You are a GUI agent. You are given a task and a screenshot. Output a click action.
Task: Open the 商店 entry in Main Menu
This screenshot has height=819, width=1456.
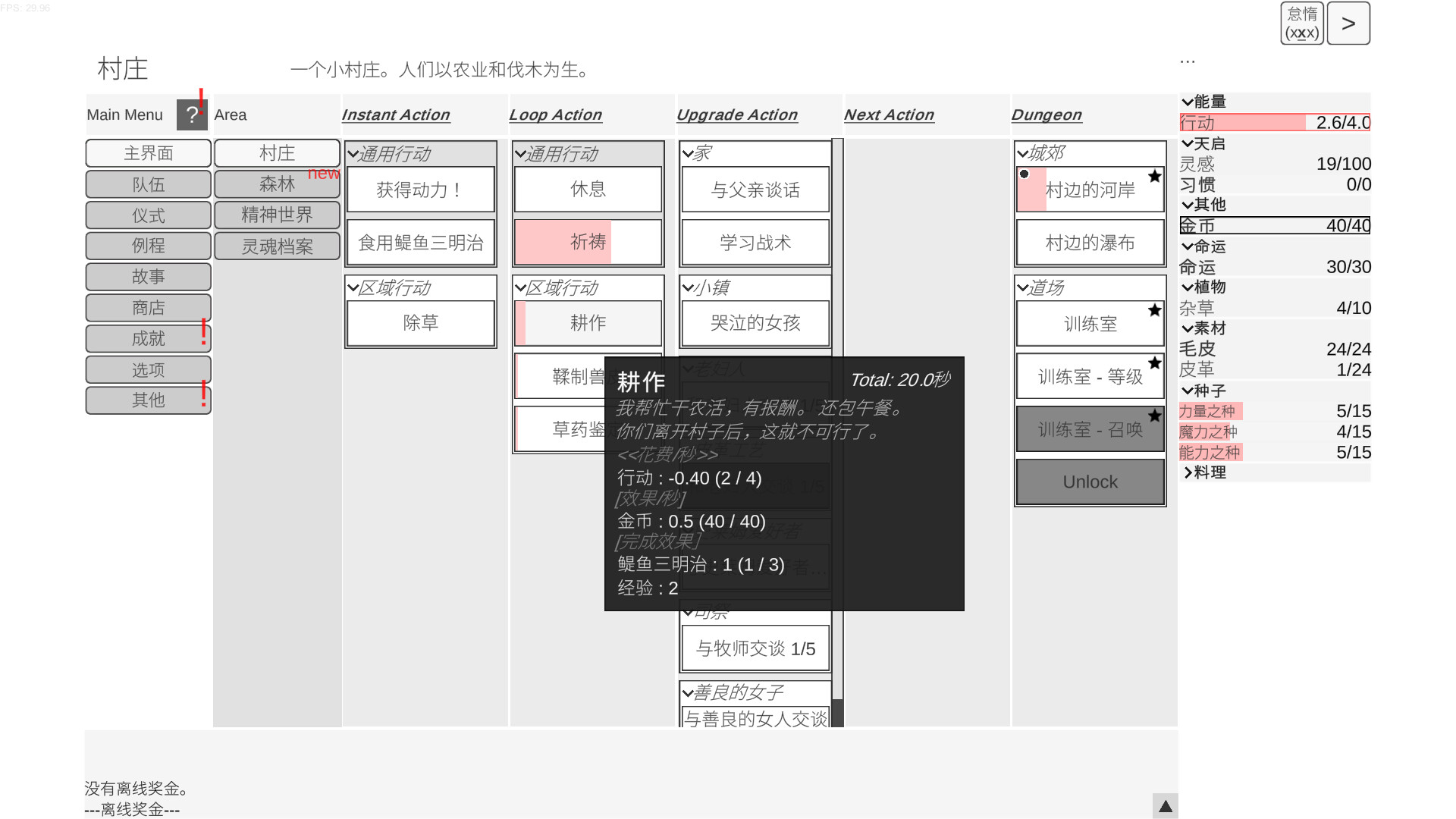tap(147, 307)
